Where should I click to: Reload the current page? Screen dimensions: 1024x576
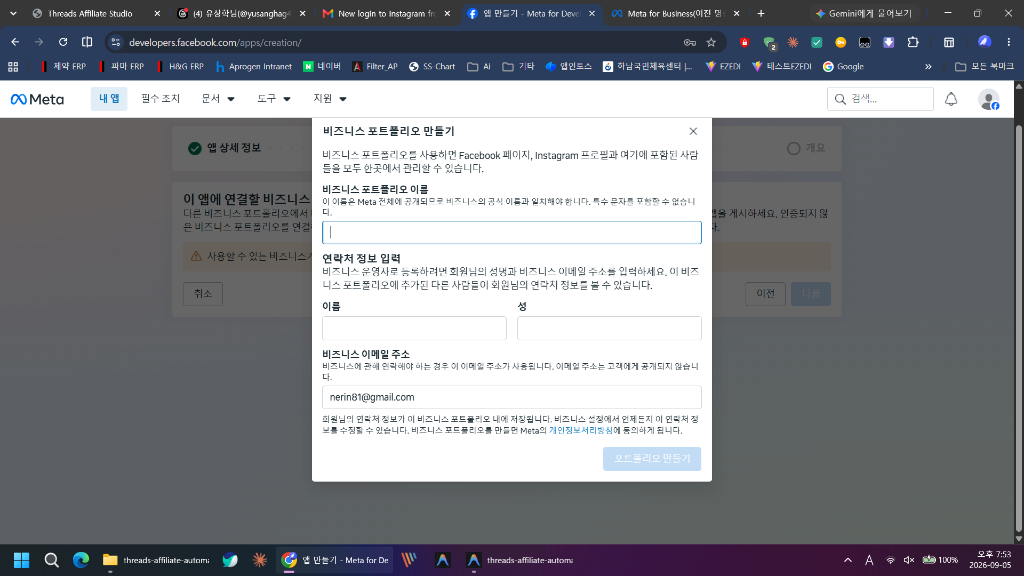click(x=63, y=42)
